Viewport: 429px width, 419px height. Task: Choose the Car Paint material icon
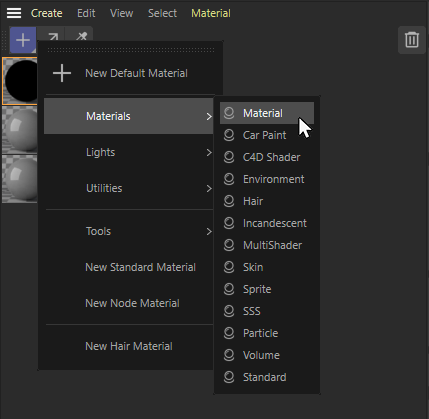[x=229, y=135]
